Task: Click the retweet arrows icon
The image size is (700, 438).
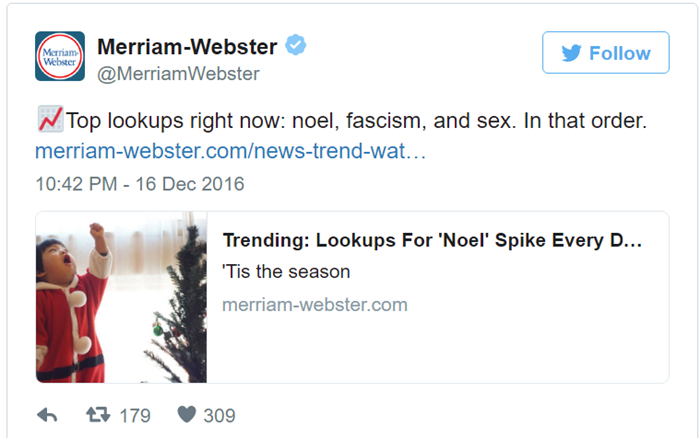Action: [96, 415]
